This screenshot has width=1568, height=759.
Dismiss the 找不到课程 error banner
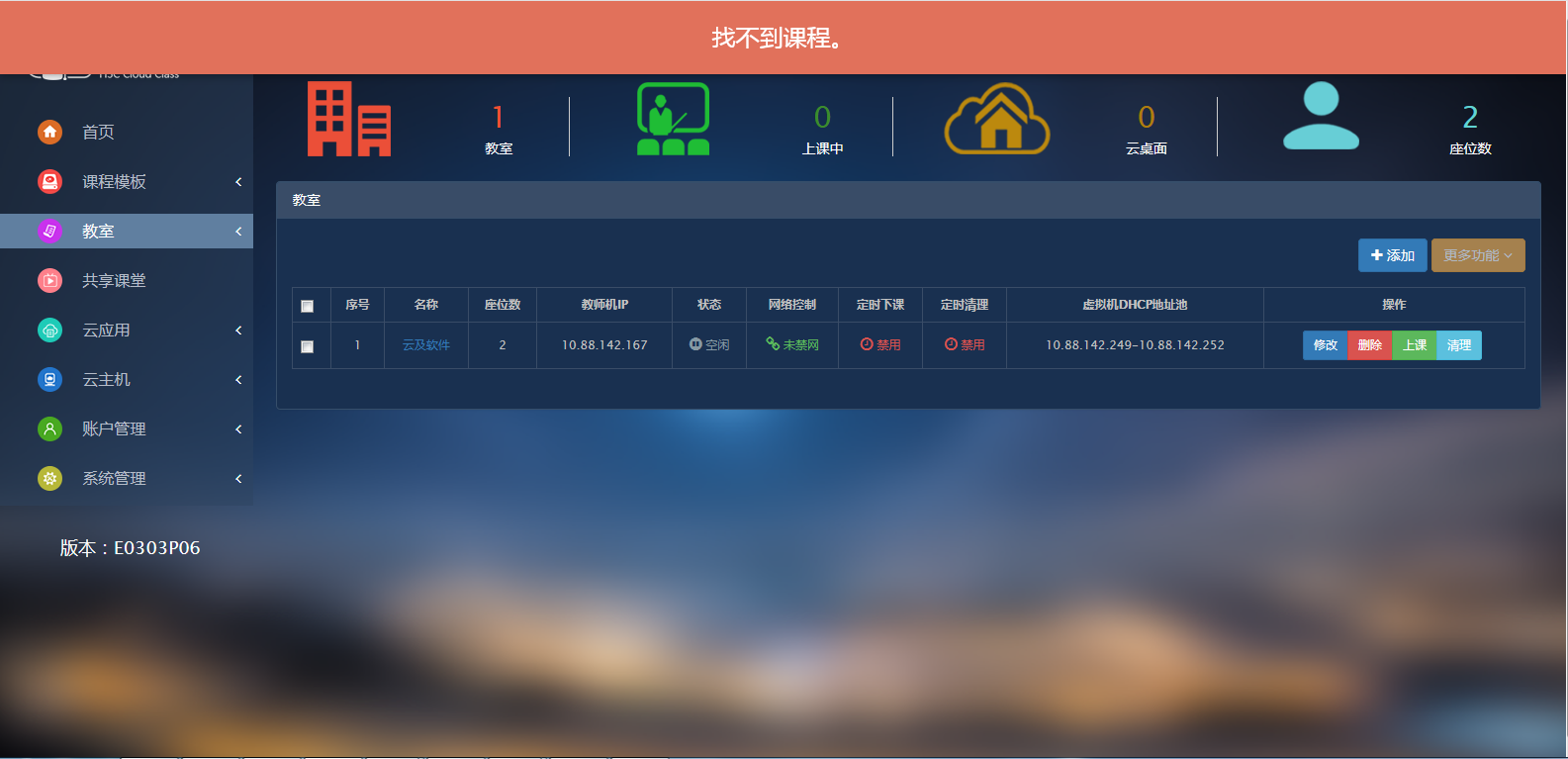pos(777,38)
